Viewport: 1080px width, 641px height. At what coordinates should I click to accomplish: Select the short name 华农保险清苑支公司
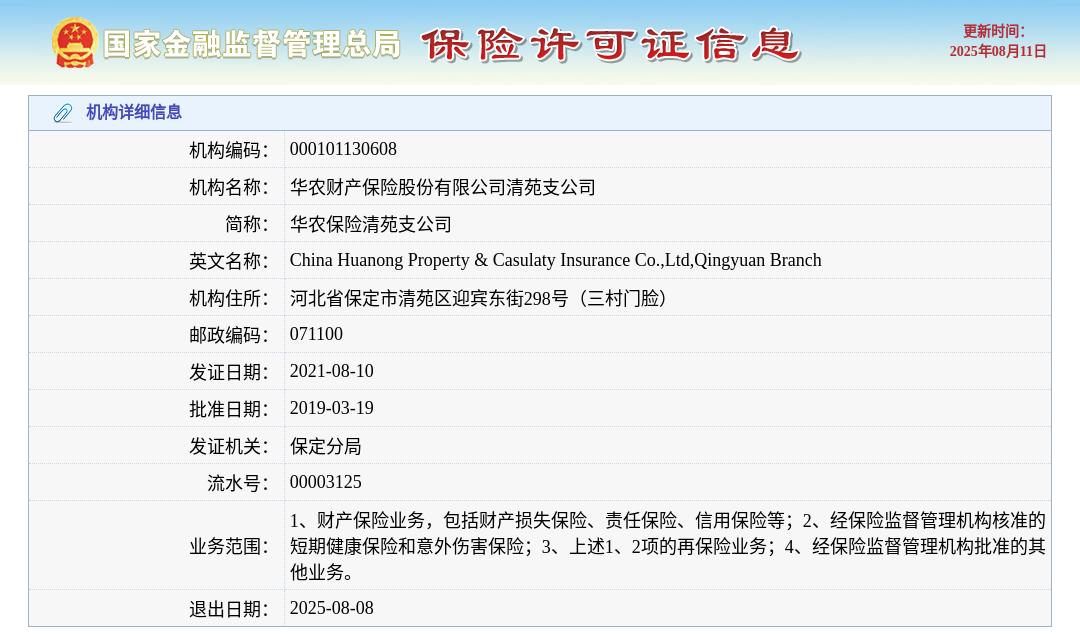[x=371, y=224]
